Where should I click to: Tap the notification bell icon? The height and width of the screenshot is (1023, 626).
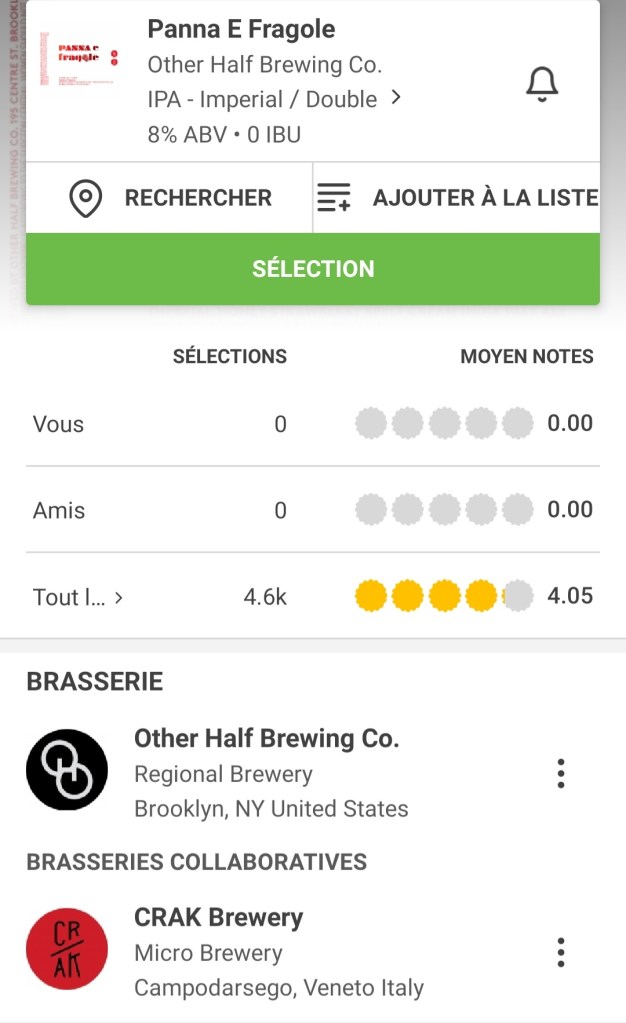point(541,84)
